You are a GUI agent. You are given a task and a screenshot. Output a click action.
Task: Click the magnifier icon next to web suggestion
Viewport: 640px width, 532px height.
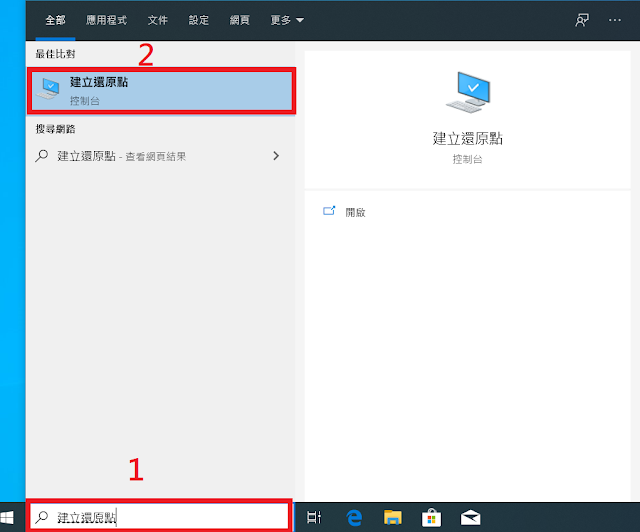pyautogui.click(x=42, y=156)
